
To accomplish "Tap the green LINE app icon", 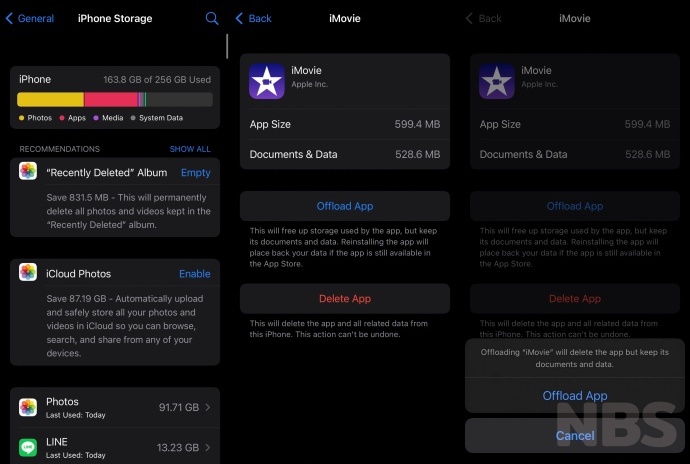I will pos(28,448).
